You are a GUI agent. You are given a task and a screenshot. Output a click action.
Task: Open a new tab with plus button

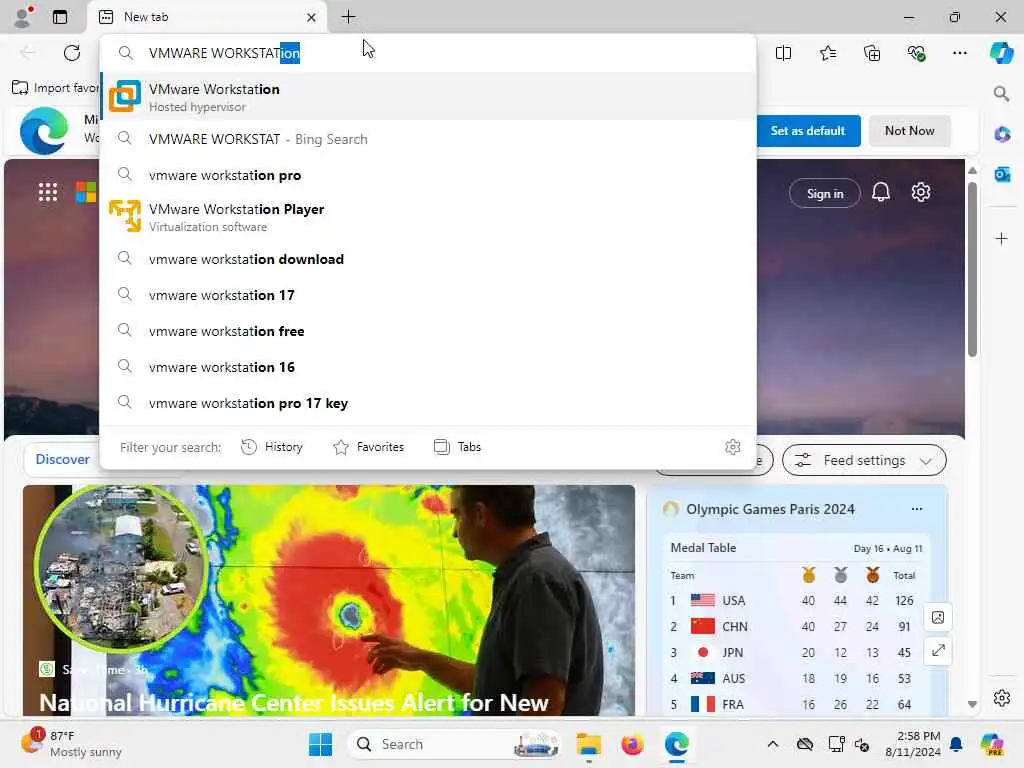349,17
